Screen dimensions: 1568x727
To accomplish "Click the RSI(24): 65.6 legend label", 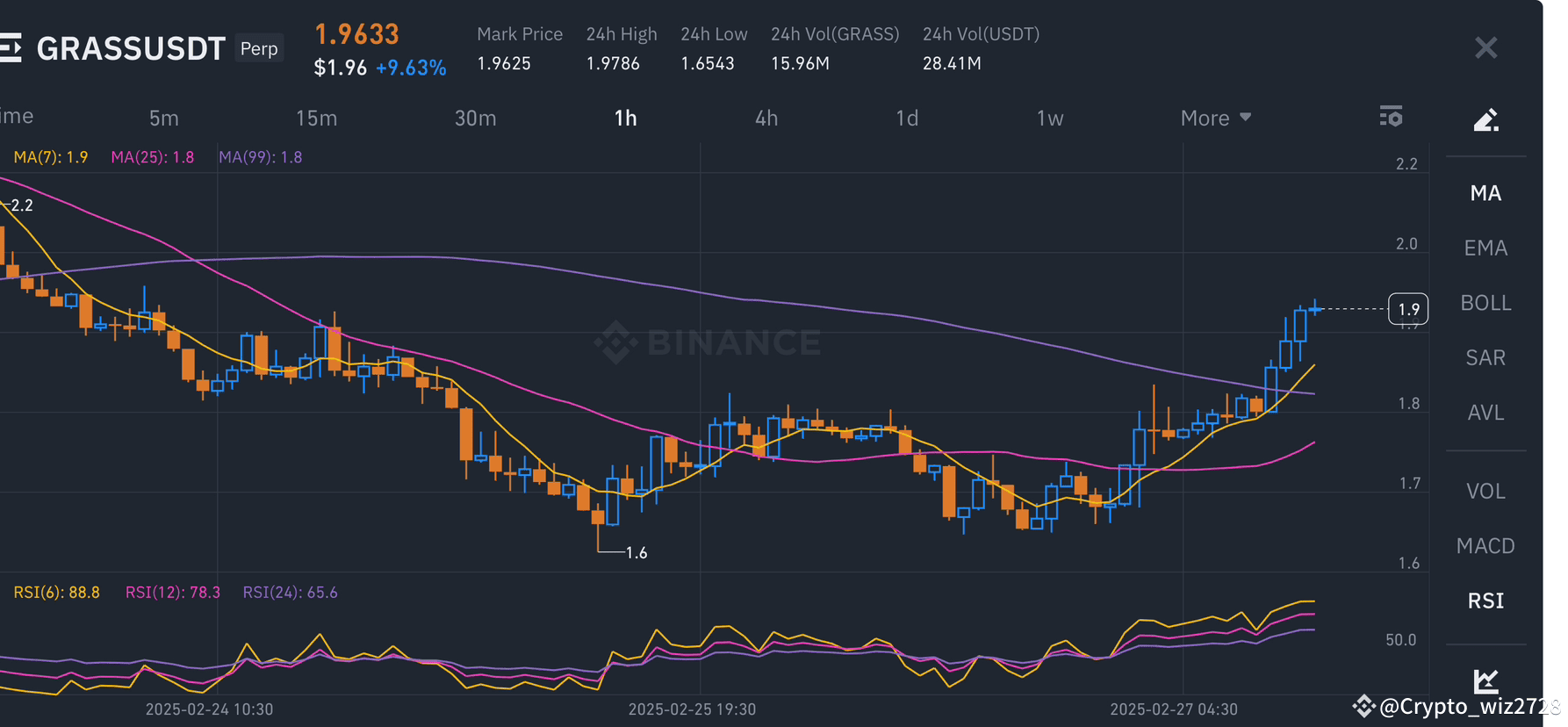I will 291,593.
